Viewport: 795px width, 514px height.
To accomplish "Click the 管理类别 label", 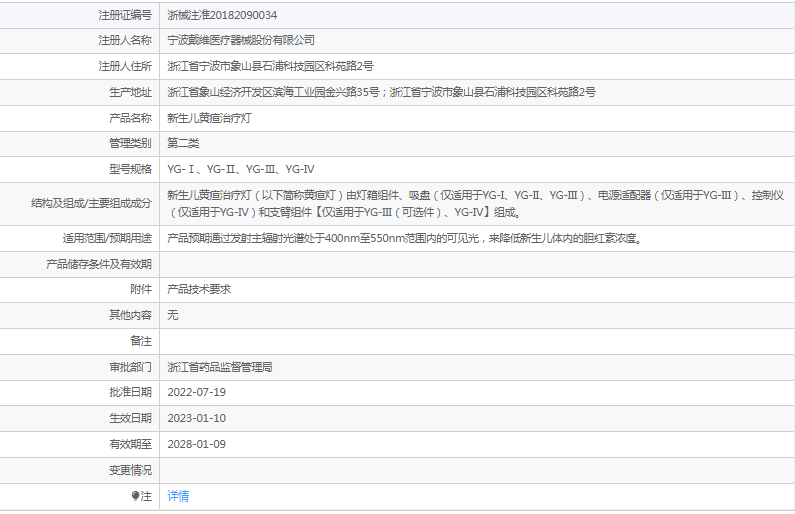I will pos(130,143).
